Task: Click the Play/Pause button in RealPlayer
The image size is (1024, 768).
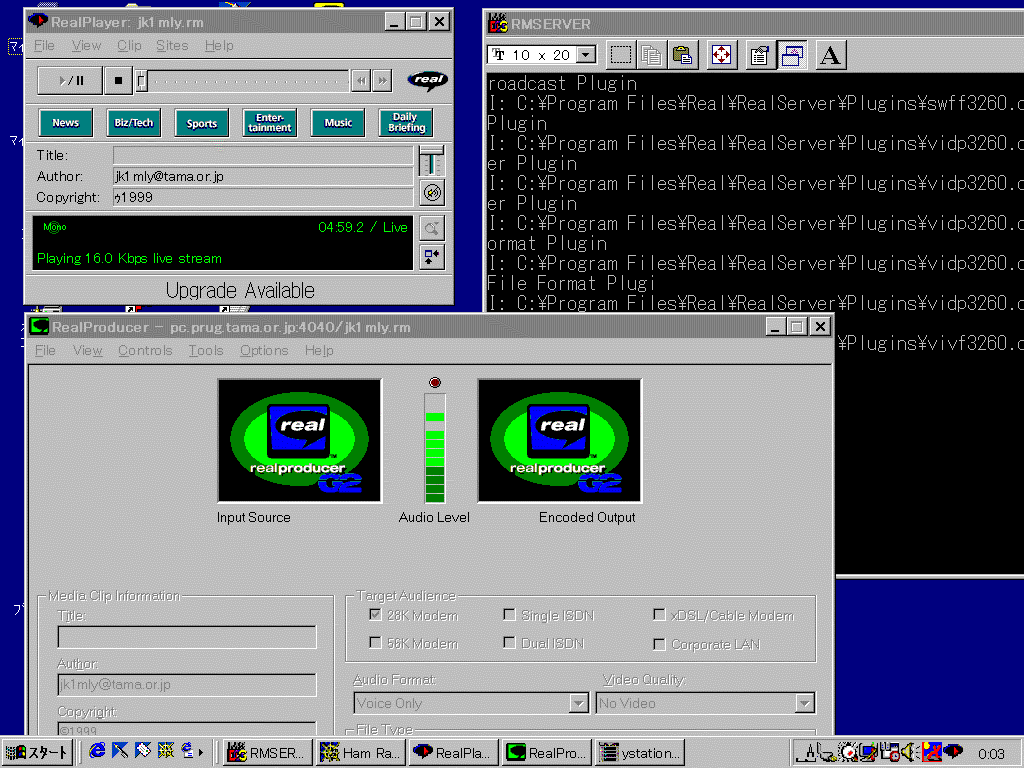Action: point(70,81)
